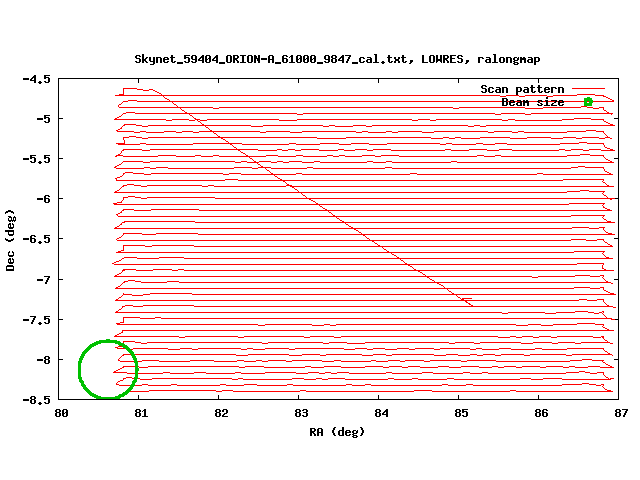This screenshot has width=640, height=480.
Task: Click the y-axis tick label -5.5
Action: tap(37, 159)
